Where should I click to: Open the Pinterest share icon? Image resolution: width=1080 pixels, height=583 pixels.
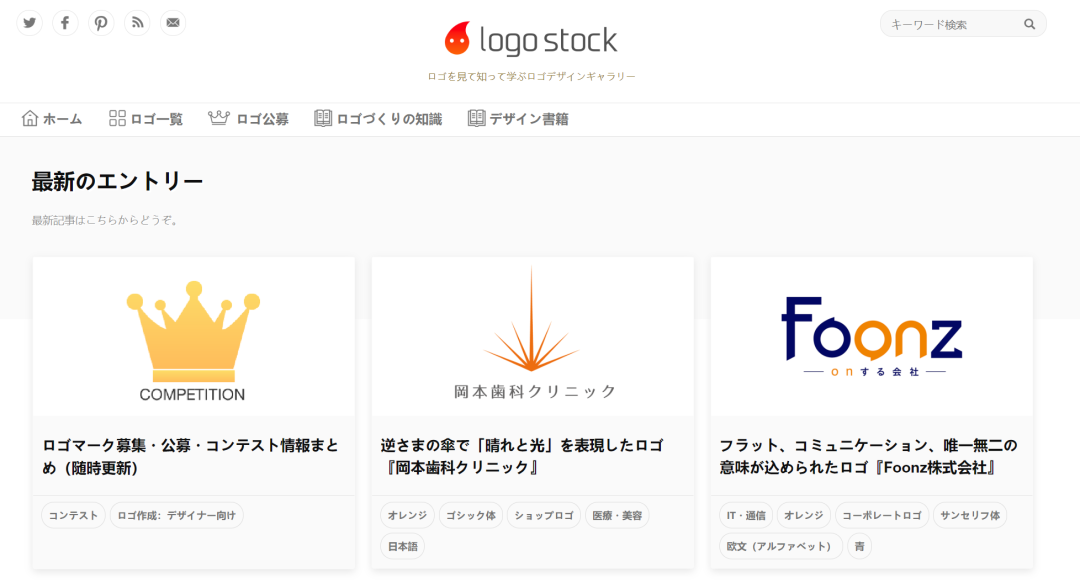tap(101, 23)
